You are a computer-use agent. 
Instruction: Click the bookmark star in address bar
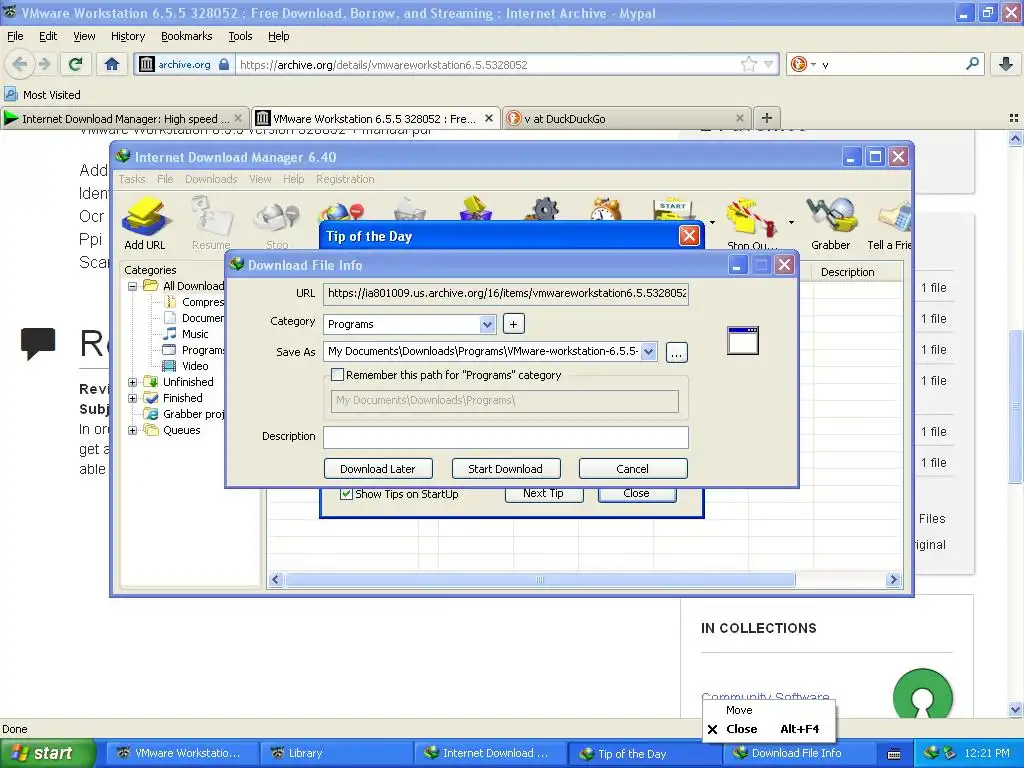(x=748, y=64)
